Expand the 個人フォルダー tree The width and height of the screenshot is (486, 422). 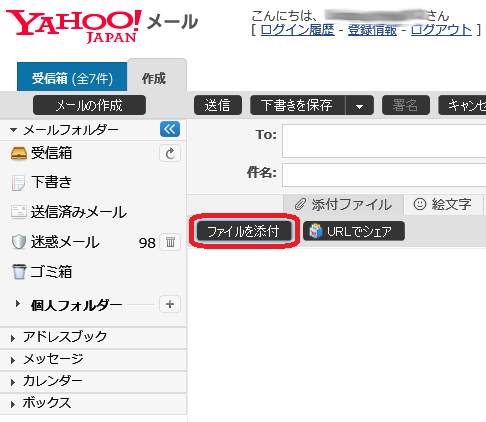click(x=18, y=304)
